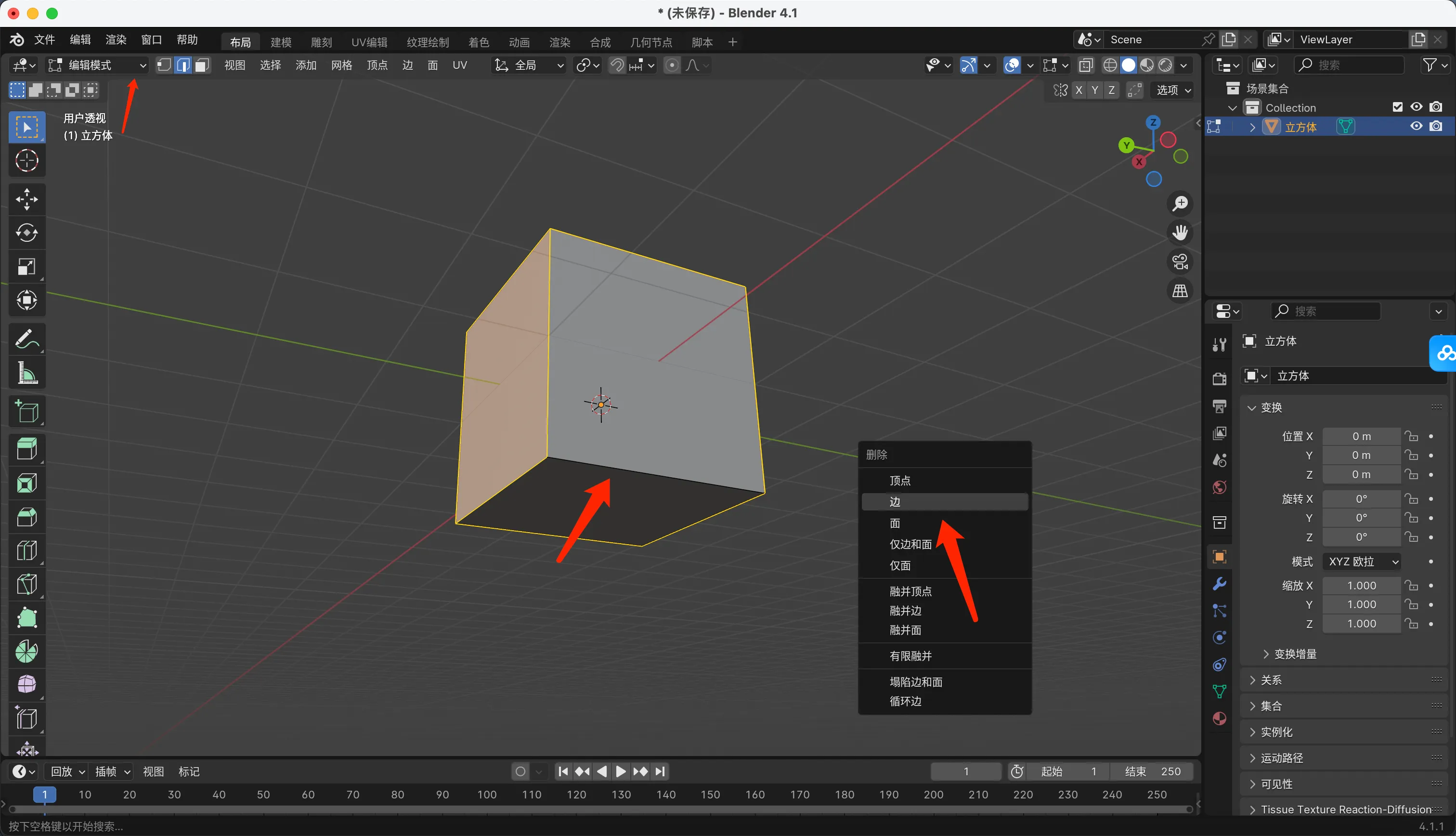Image resolution: width=1456 pixels, height=836 pixels.
Task: Click the Extrude Region tool
Action: 26,448
